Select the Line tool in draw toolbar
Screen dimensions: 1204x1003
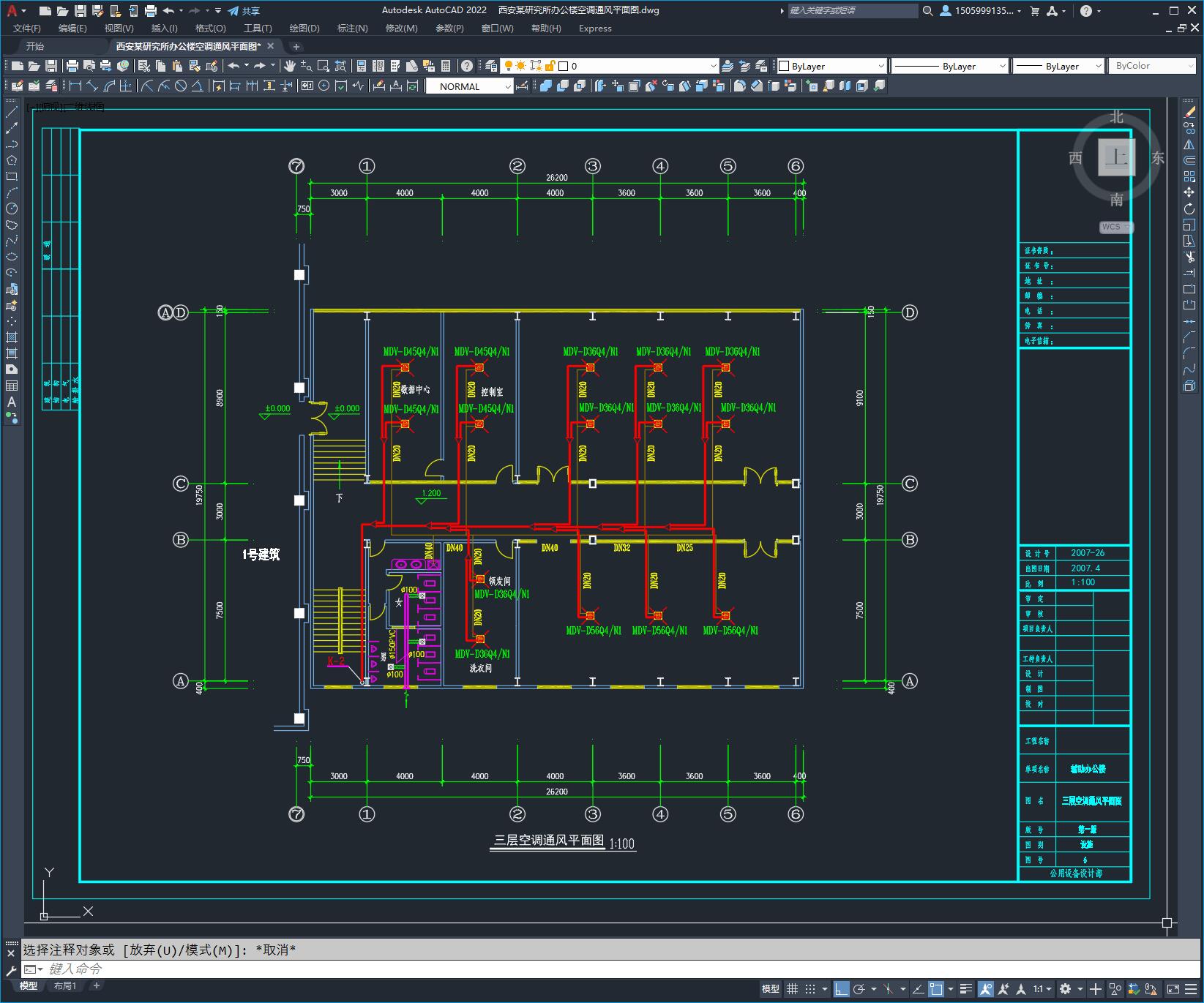[x=11, y=112]
